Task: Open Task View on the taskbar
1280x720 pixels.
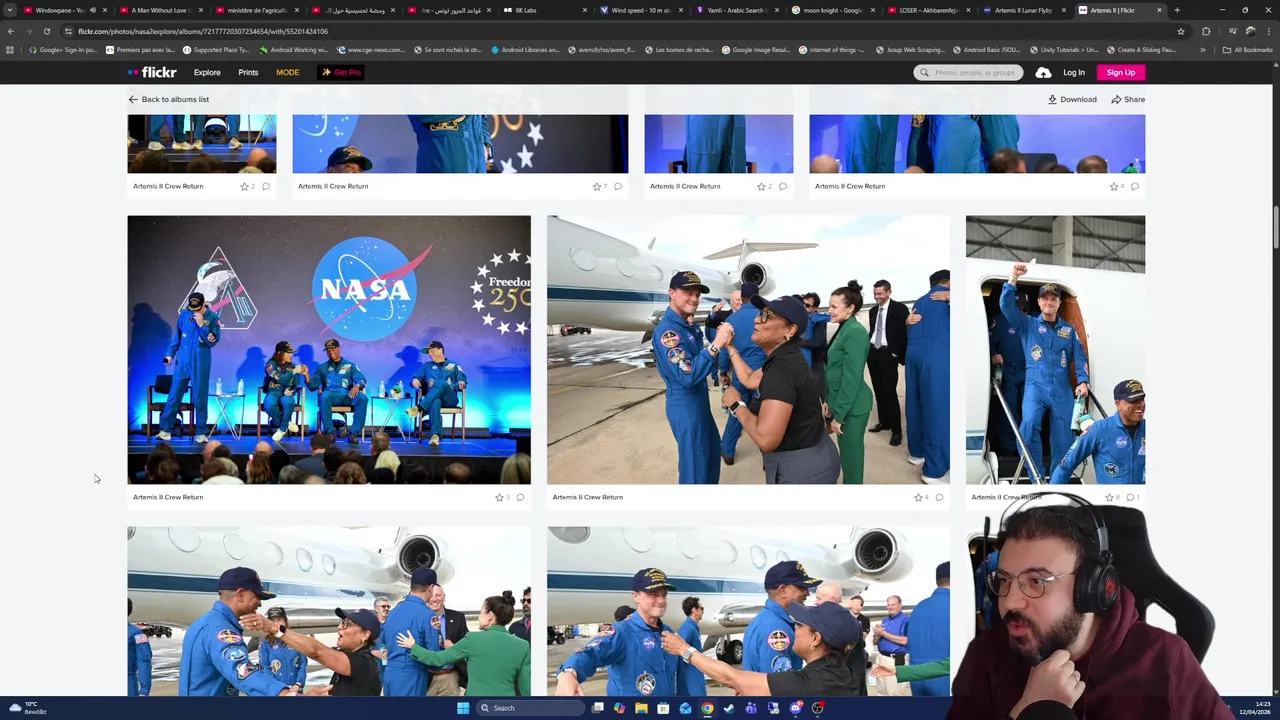Action: point(597,708)
